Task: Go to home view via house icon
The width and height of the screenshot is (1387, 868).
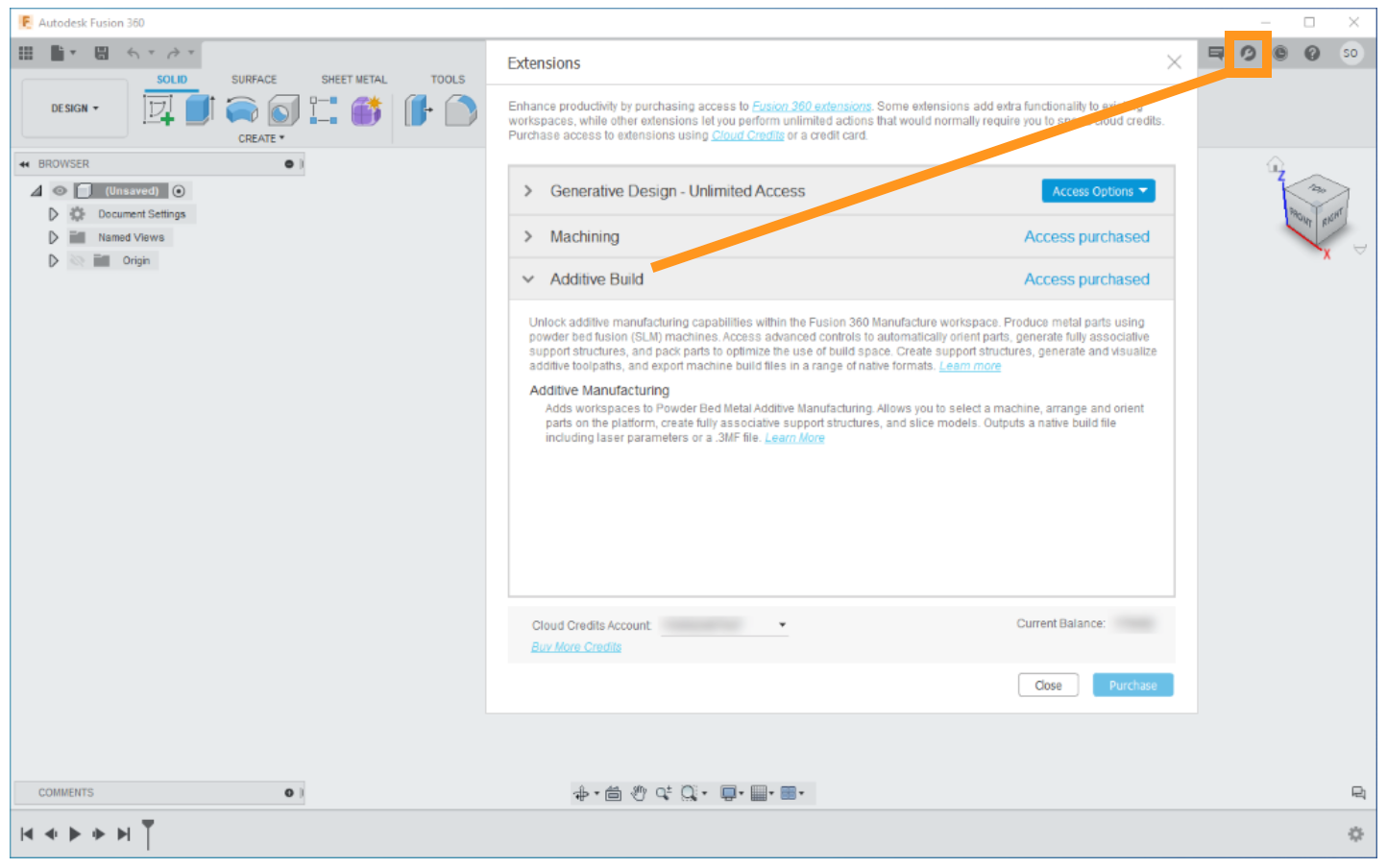Action: (x=1275, y=164)
